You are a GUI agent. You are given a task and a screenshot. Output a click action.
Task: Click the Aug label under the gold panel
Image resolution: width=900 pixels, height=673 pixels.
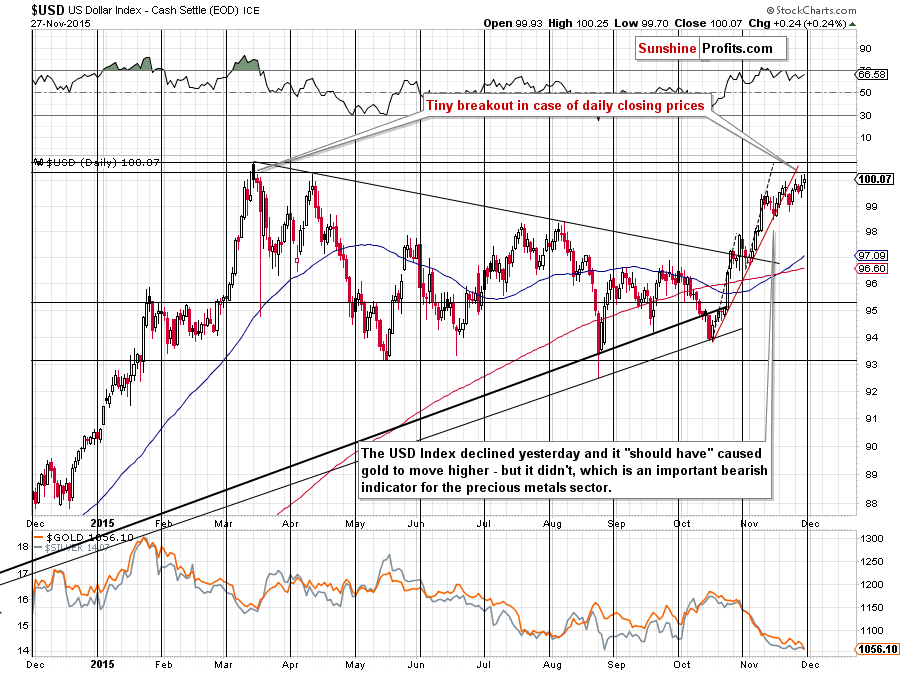[552, 665]
